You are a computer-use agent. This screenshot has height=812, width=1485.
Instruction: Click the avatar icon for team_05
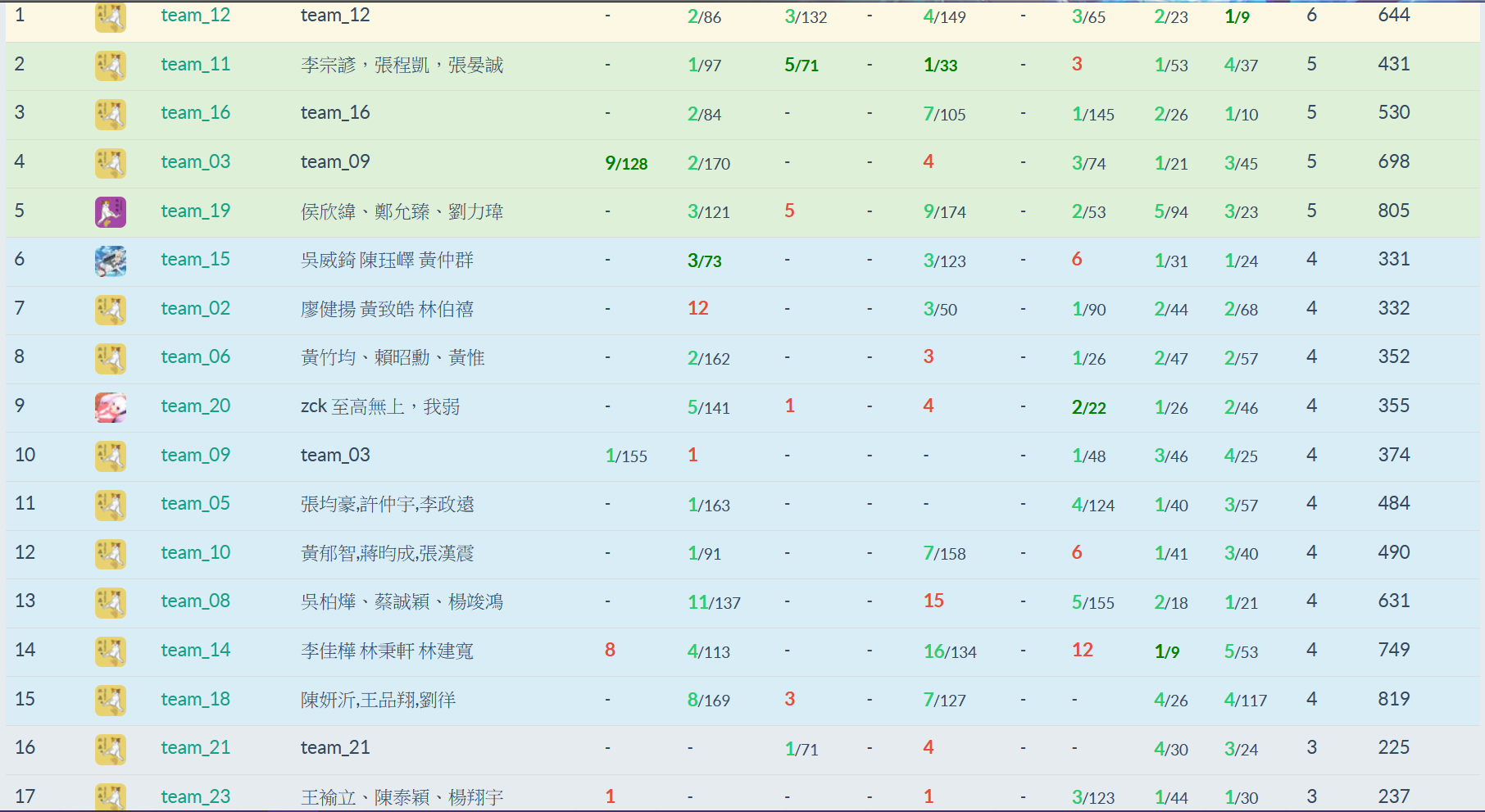click(x=111, y=505)
